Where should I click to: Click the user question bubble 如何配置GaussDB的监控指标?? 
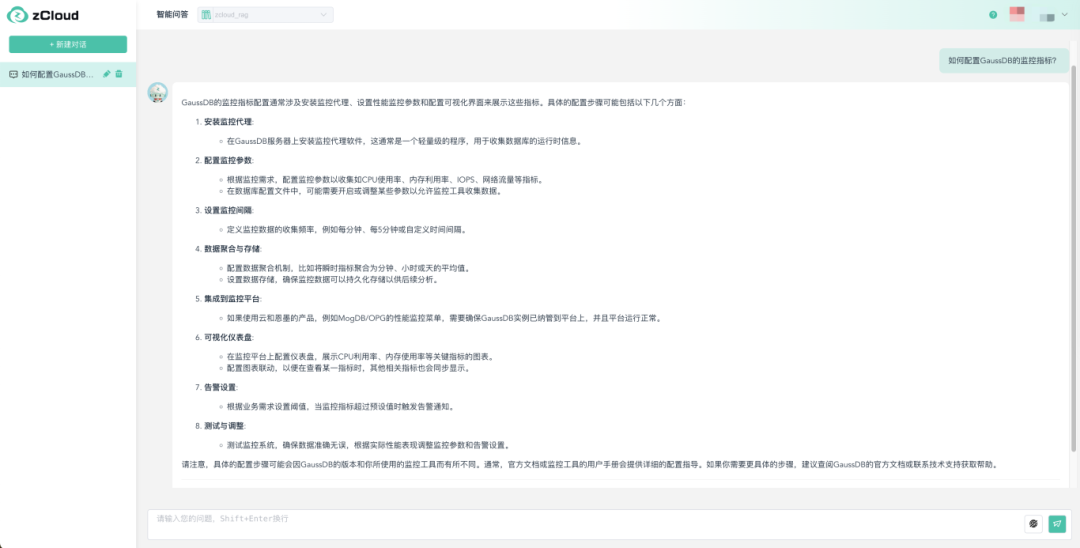point(1002,61)
